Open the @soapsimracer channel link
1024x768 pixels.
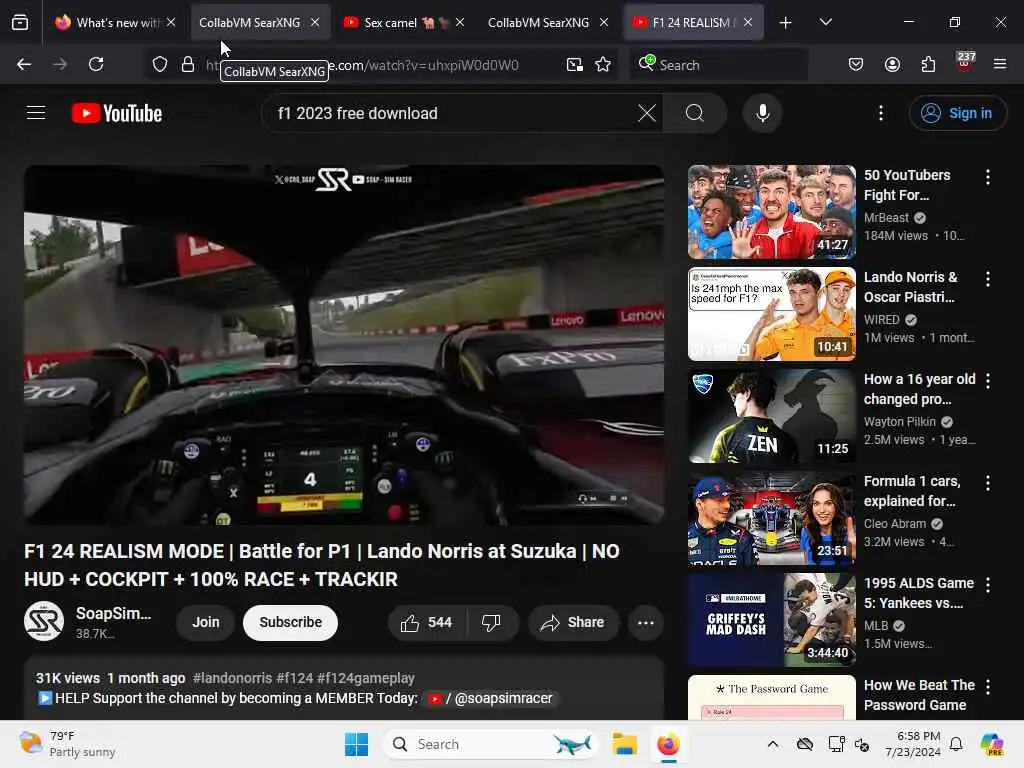tap(490, 698)
